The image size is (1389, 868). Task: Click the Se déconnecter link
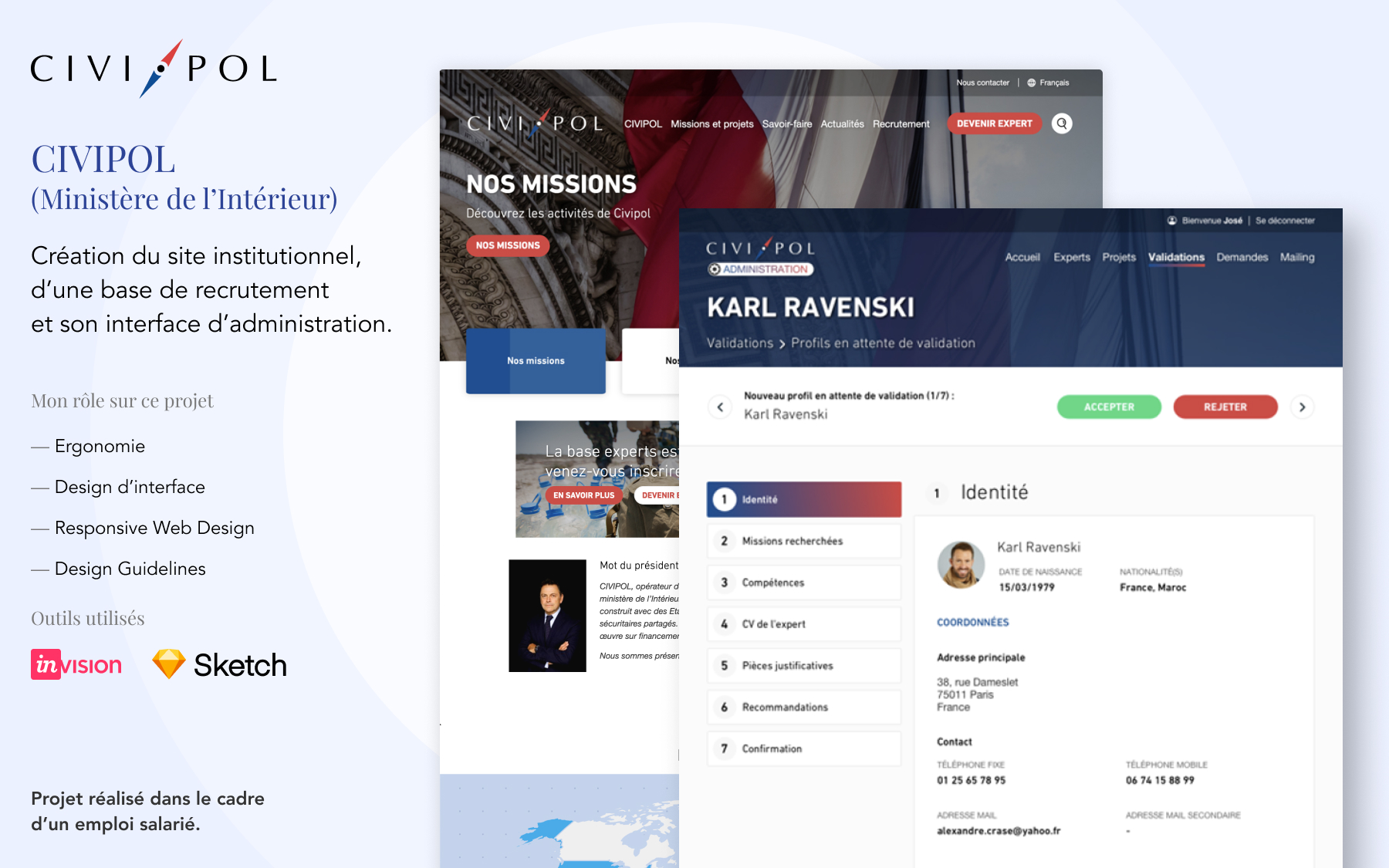tap(1285, 221)
